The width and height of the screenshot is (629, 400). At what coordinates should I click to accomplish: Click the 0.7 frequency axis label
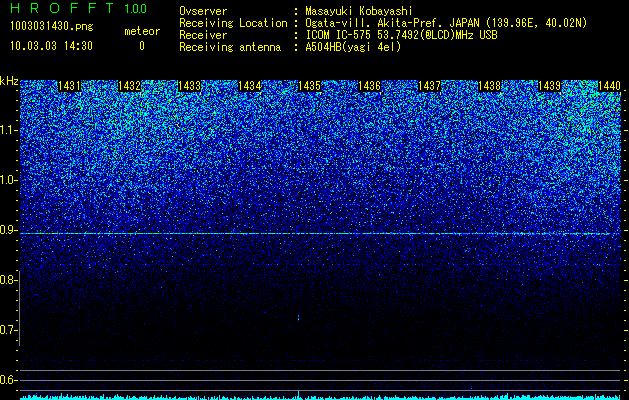point(7,330)
